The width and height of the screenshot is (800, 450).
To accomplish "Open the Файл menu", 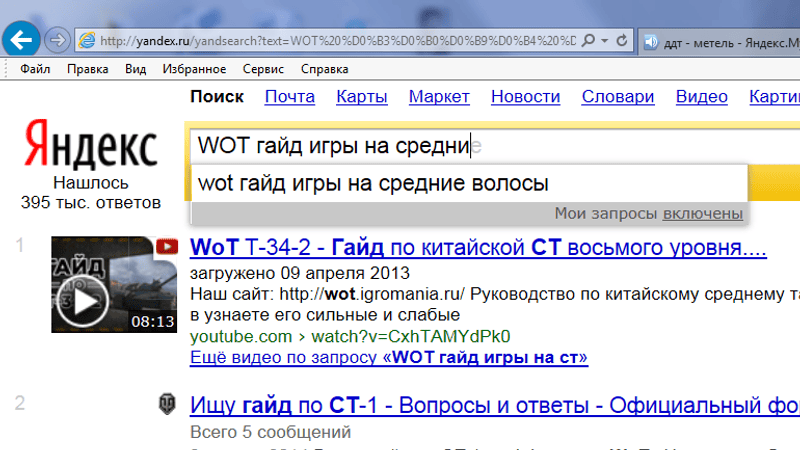I will pos(35,69).
